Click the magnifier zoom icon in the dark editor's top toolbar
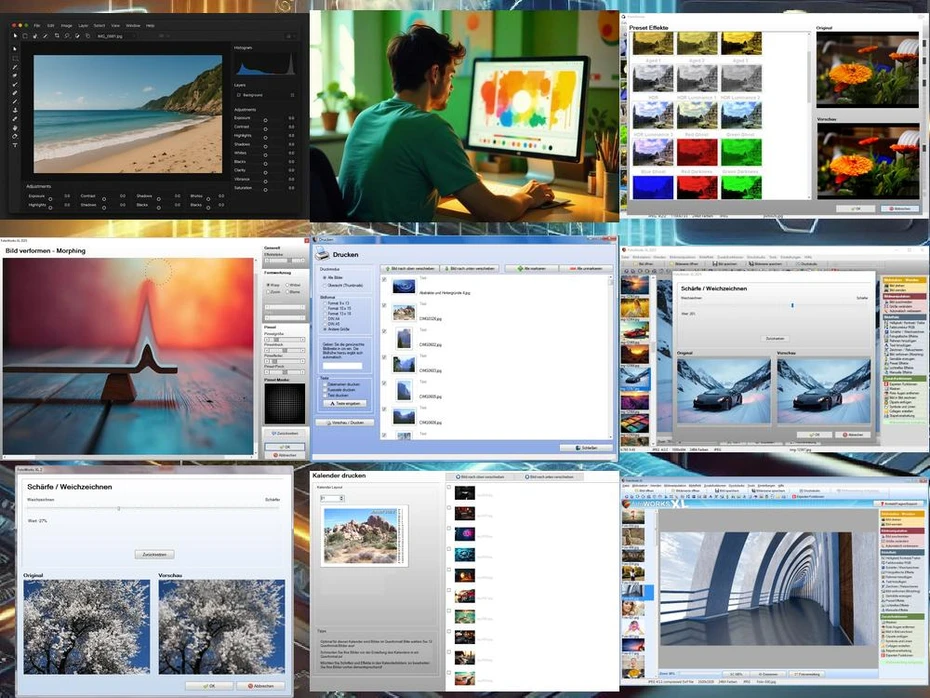The height and width of the screenshot is (698, 930). pos(66,35)
